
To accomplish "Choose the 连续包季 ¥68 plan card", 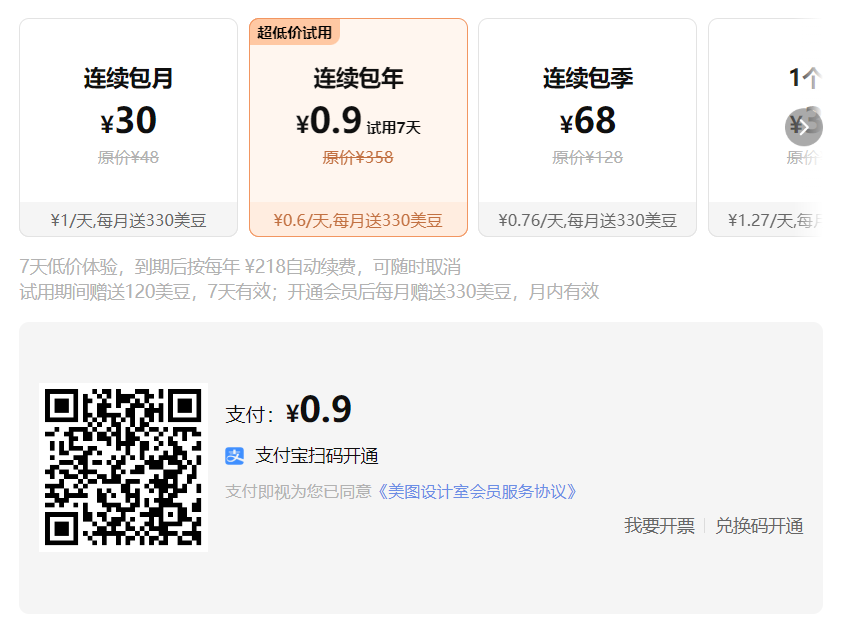I will (x=587, y=127).
